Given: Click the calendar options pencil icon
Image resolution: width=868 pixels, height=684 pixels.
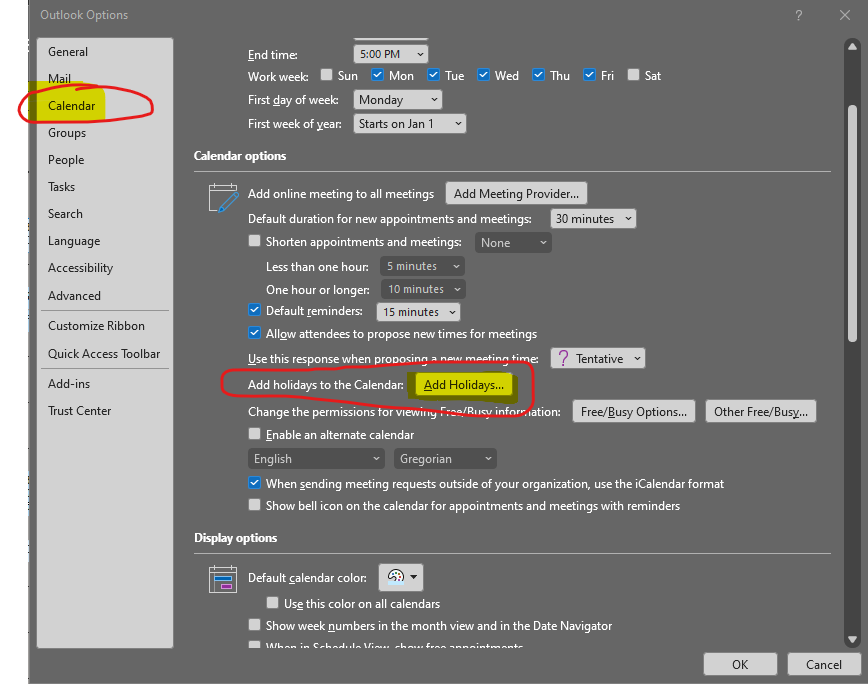Looking at the screenshot, I should 224,198.
